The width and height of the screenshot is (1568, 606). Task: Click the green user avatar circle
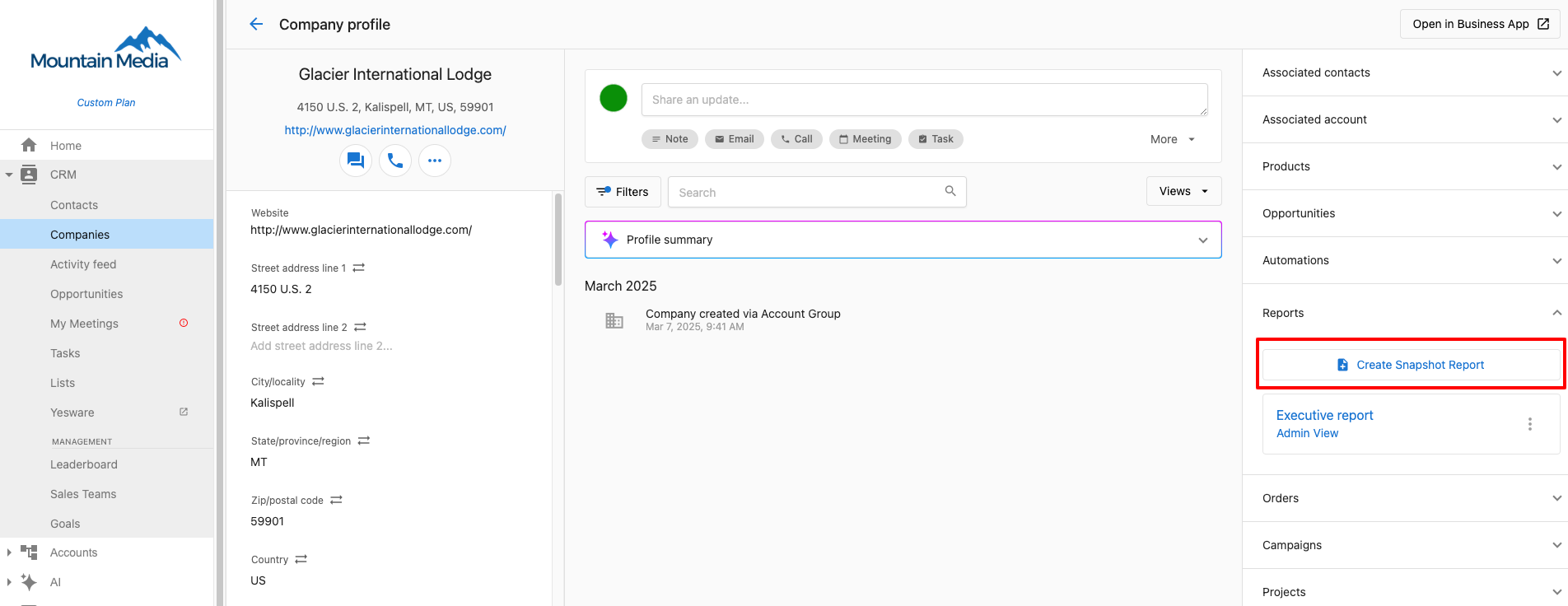614,98
